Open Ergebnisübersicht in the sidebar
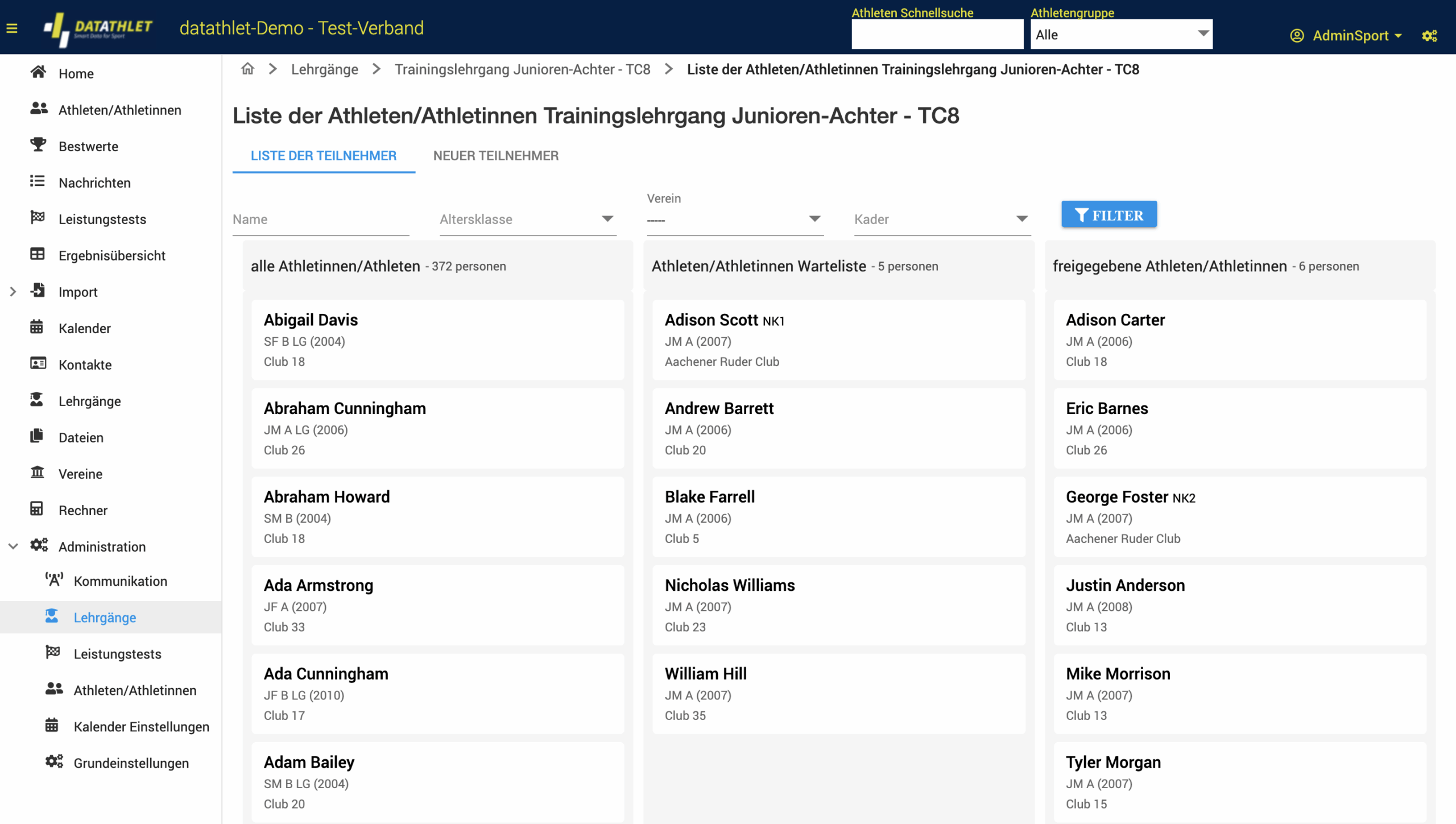This screenshot has width=1456, height=824. (x=111, y=255)
